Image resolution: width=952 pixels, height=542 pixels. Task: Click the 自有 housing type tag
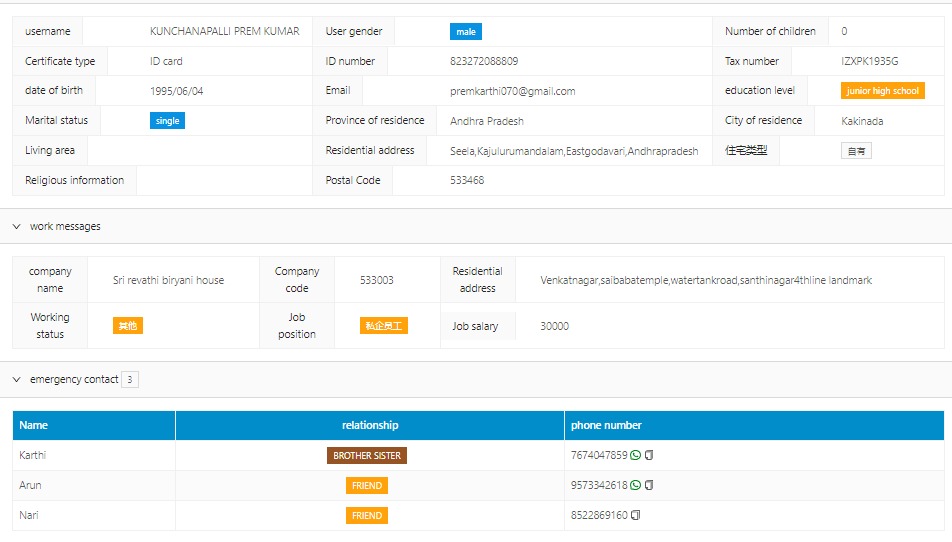click(856, 151)
